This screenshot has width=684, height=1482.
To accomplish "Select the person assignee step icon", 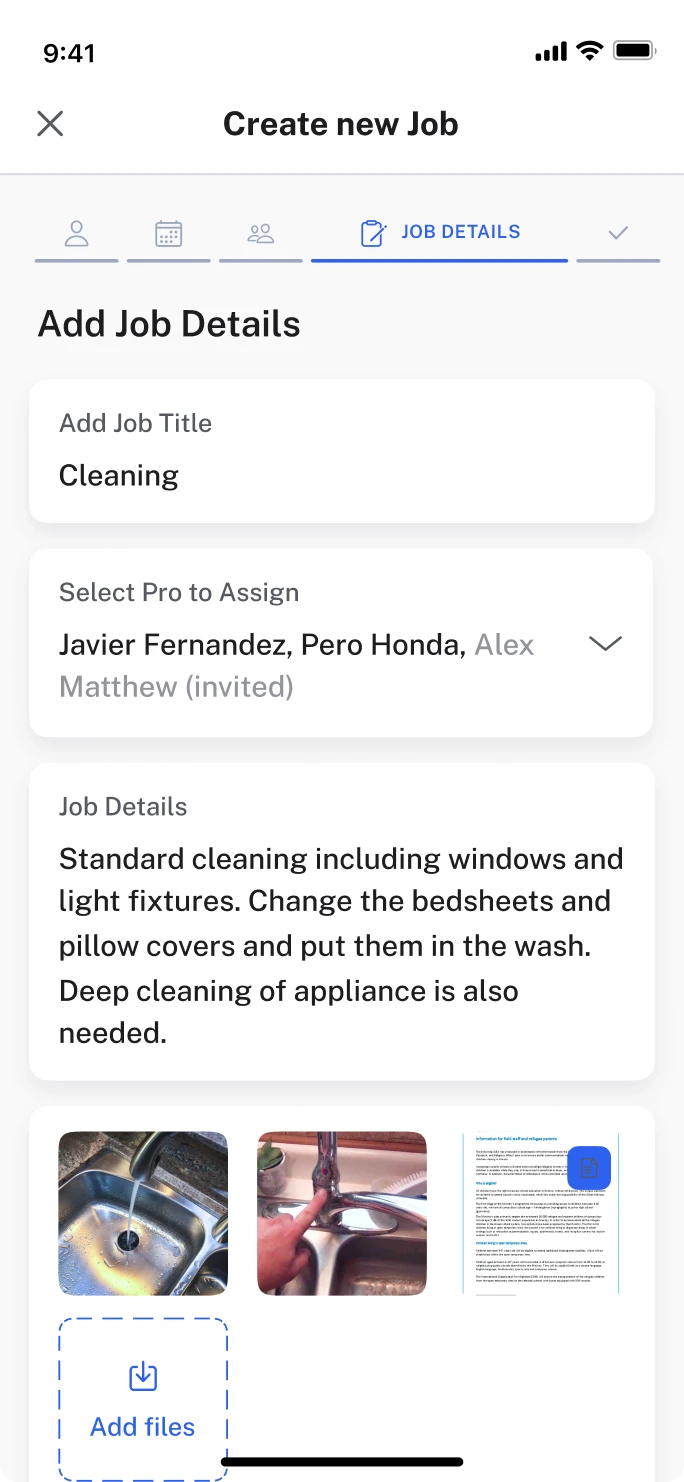I will point(76,232).
